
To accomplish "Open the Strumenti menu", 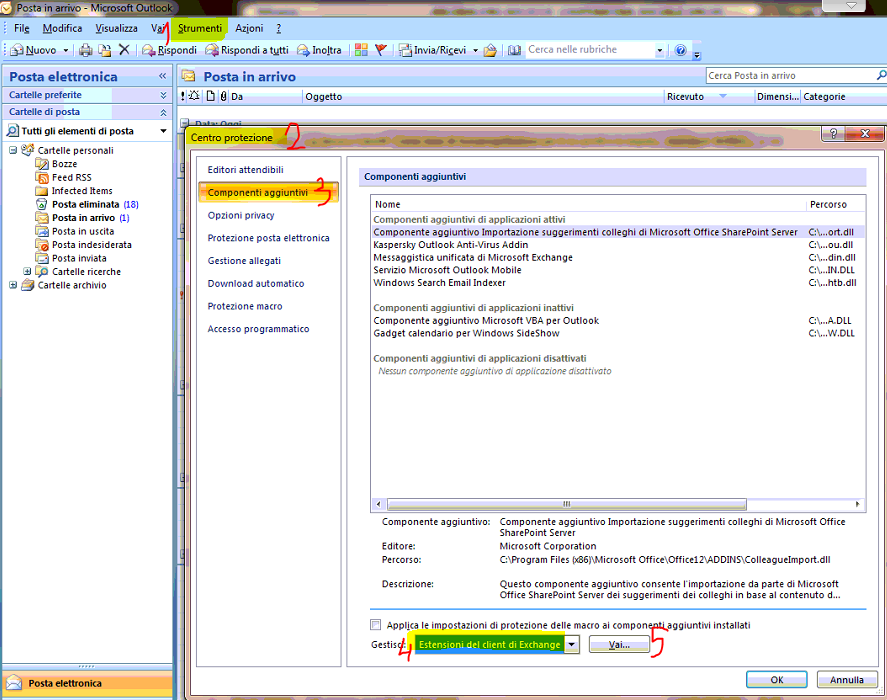I will click(200, 28).
